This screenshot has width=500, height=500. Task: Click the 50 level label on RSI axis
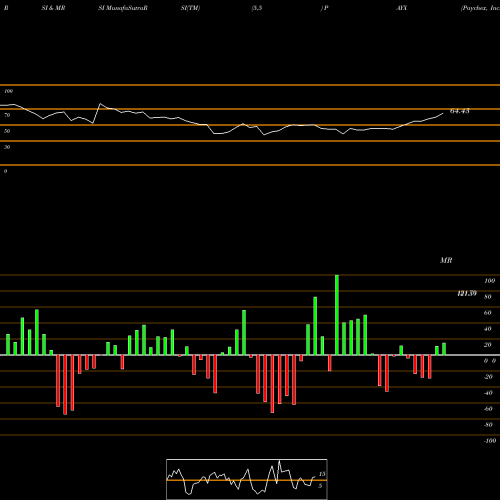point(7,131)
